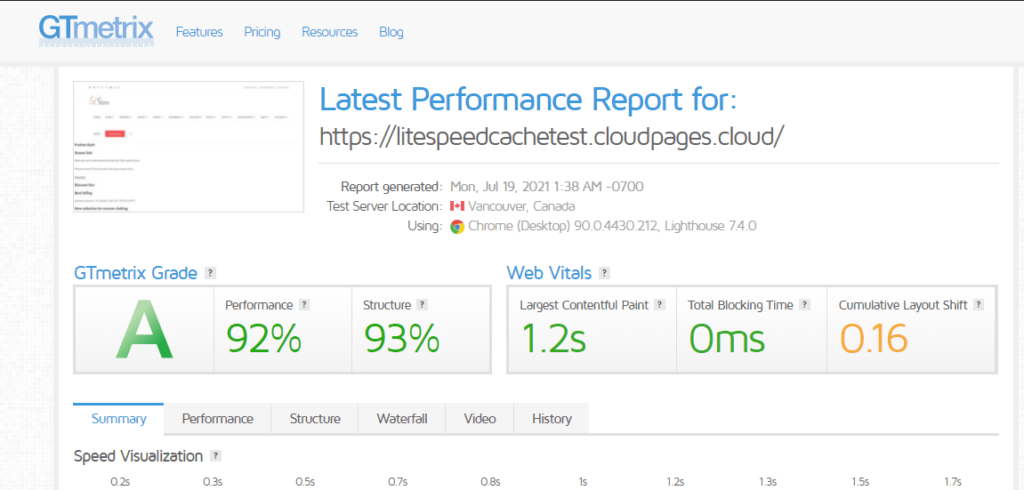Image resolution: width=1024 pixels, height=490 pixels.
Task: Click the Vancouver, Canada location text
Action: tap(522, 206)
